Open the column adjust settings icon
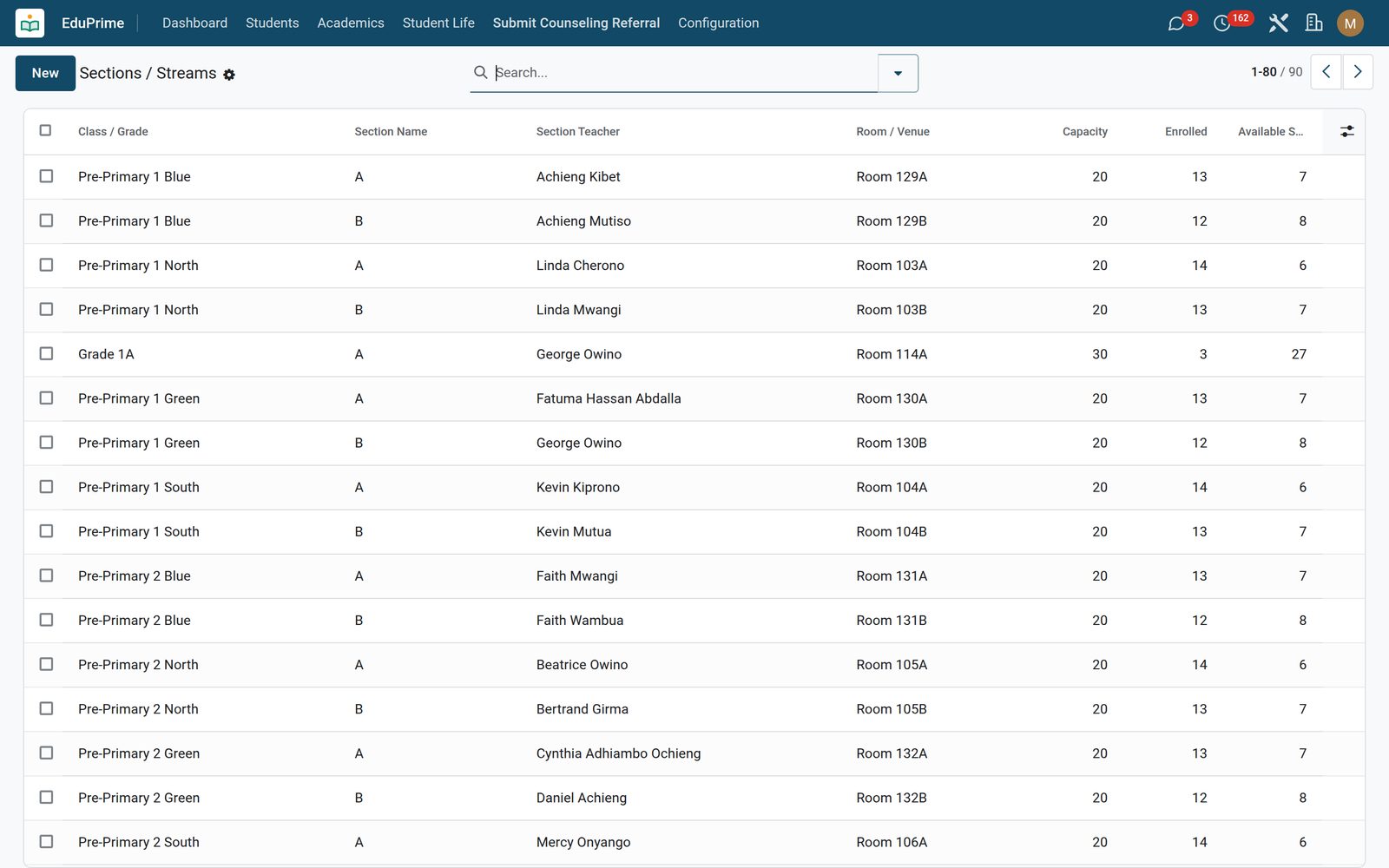The image size is (1389, 868). point(1346,131)
